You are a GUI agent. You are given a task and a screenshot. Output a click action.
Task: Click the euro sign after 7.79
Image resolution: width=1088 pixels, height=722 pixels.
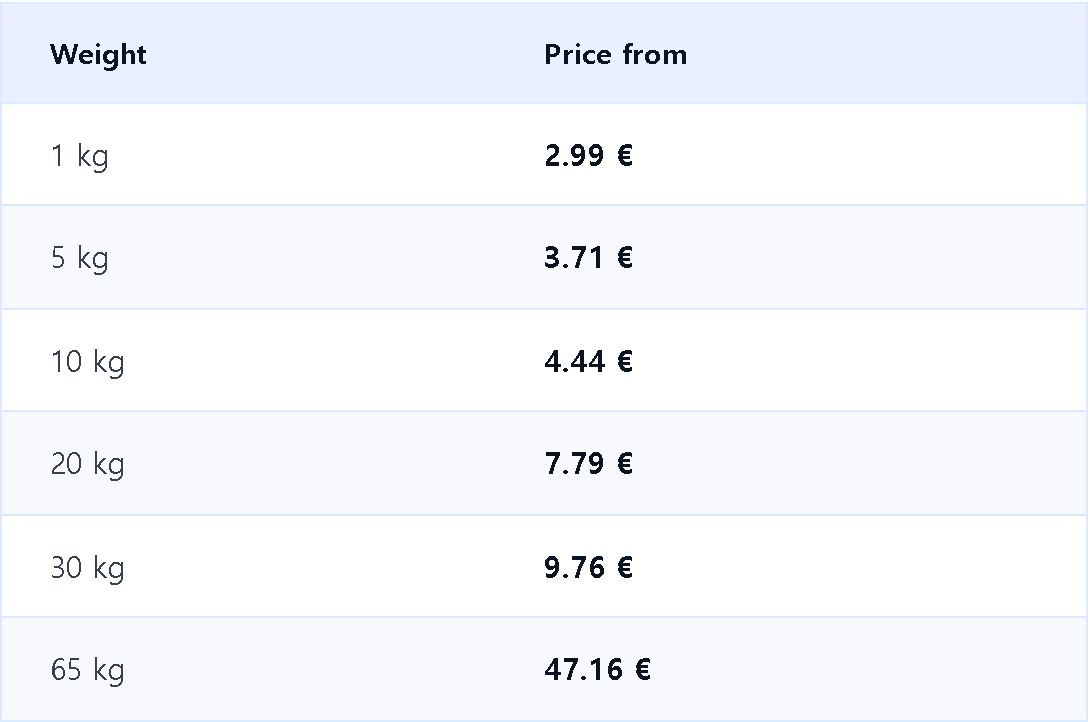pyautogui.click(x=624, y=463)
